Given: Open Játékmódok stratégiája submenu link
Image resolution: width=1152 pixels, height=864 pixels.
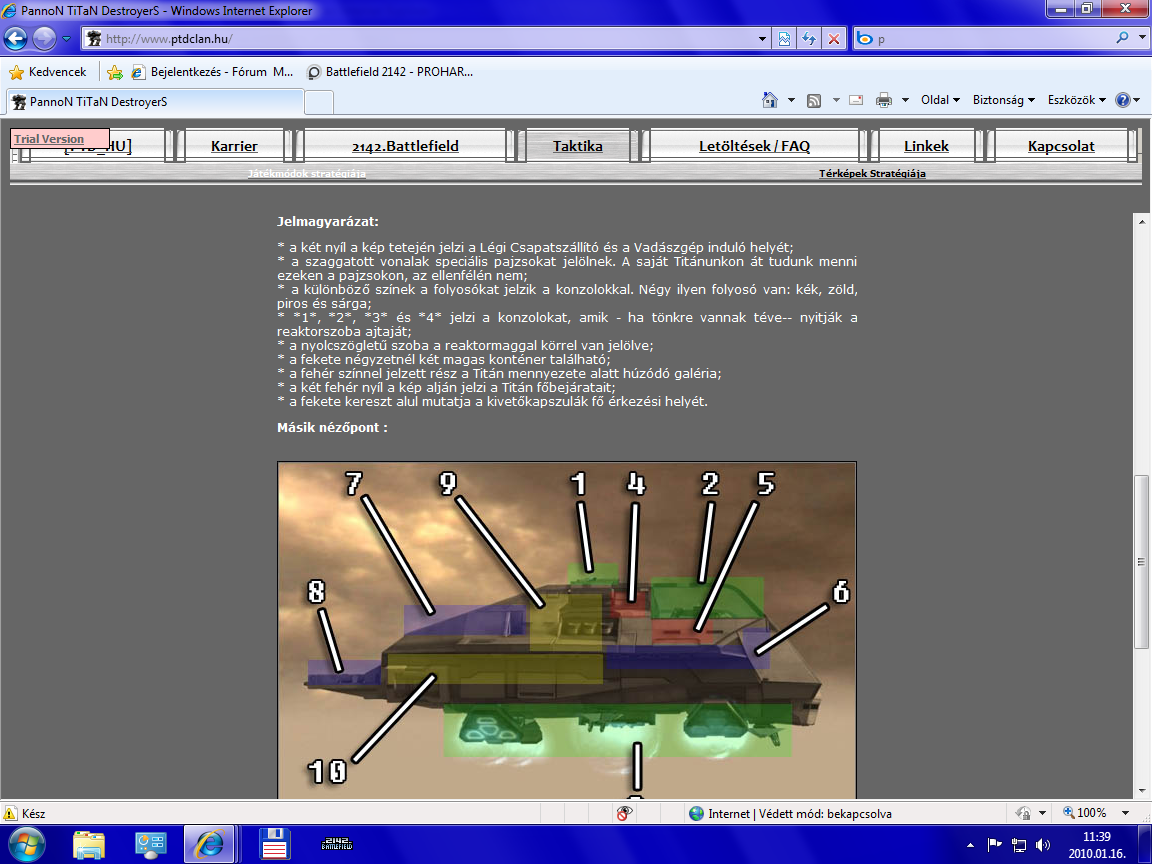Looking at the screenshot, I should click(x=306, y=174).
